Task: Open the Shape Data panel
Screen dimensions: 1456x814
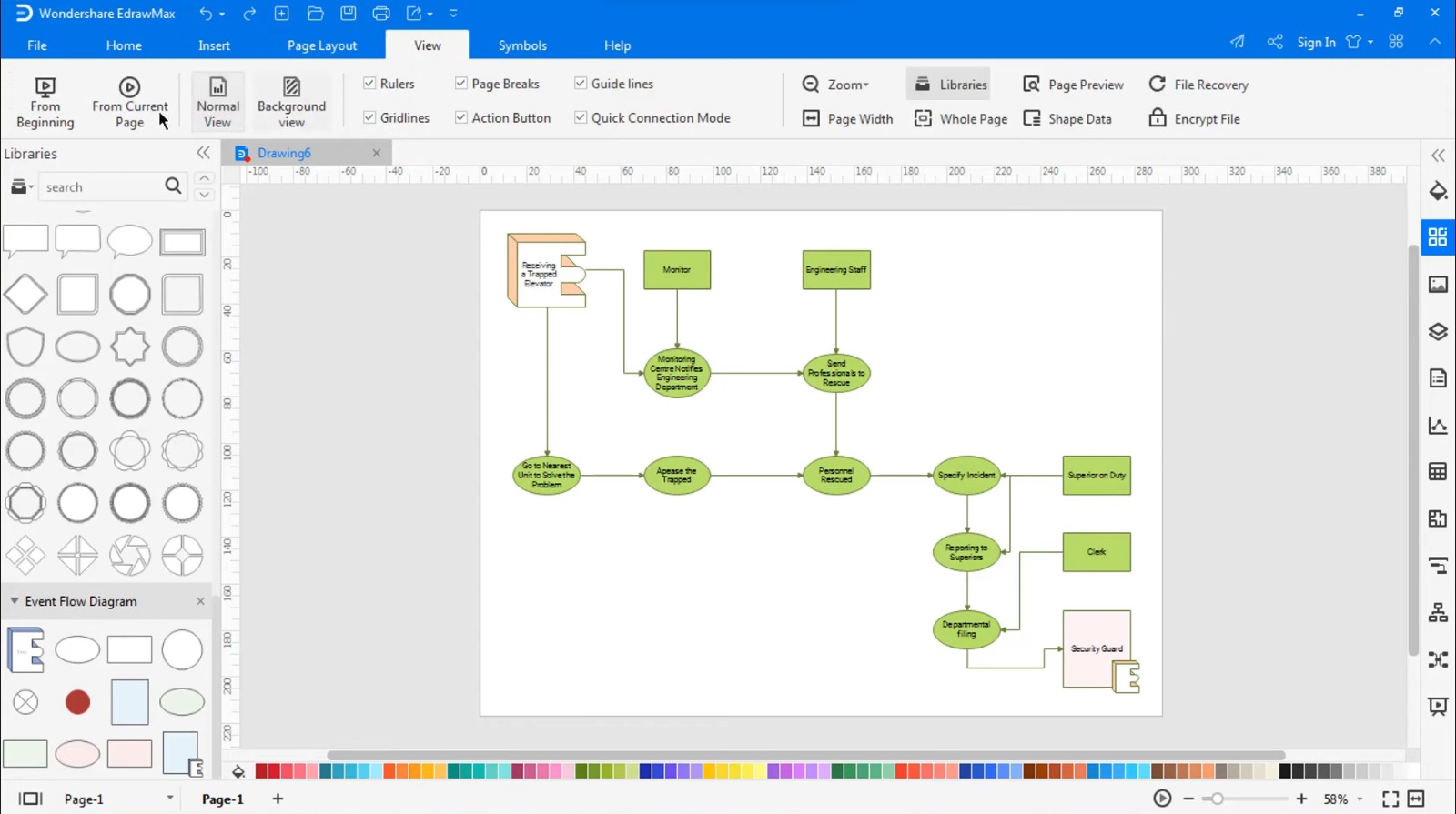Action: [x=1067, y=119]
